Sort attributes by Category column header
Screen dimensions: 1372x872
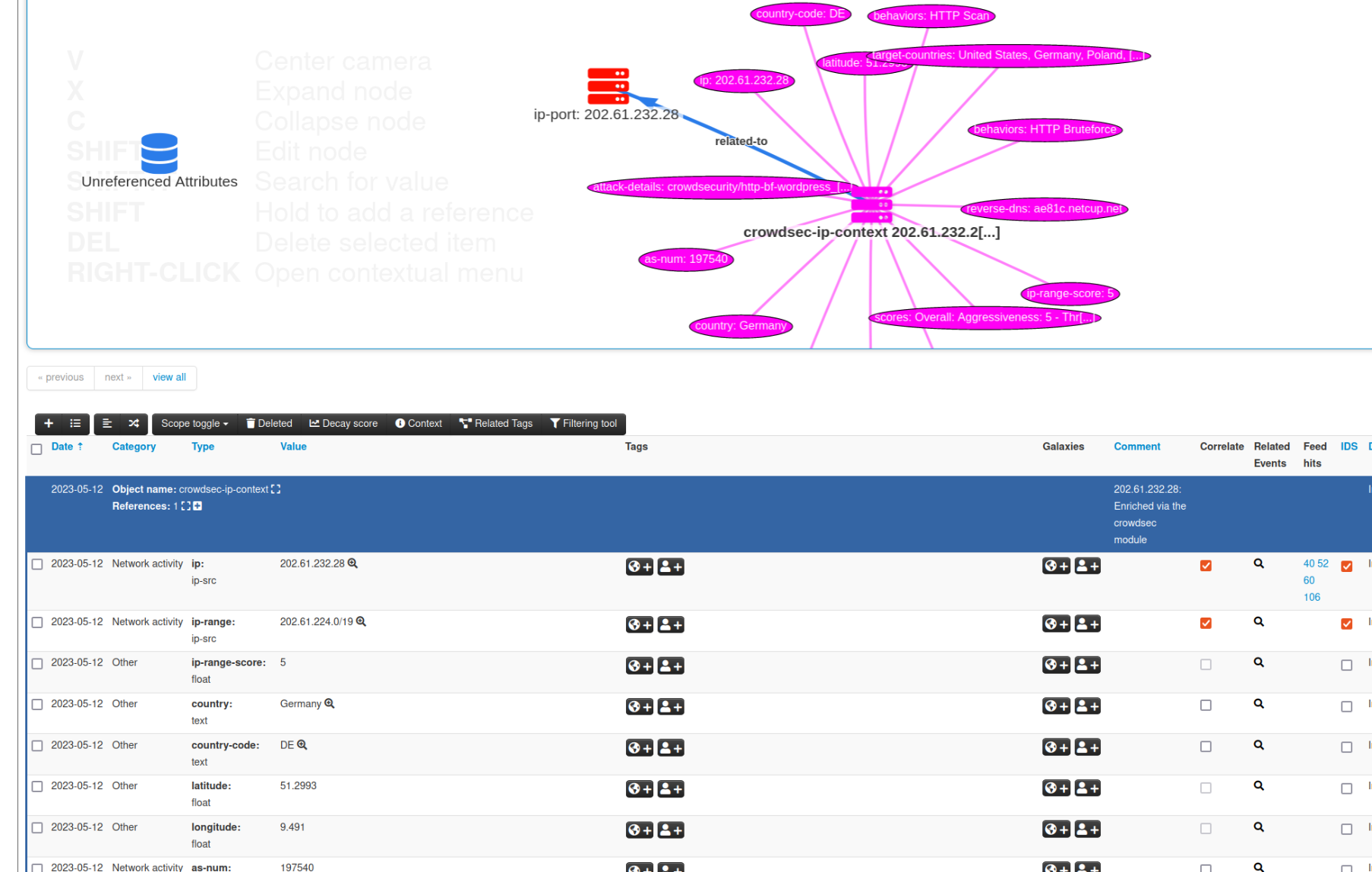(x=134, y=447)
